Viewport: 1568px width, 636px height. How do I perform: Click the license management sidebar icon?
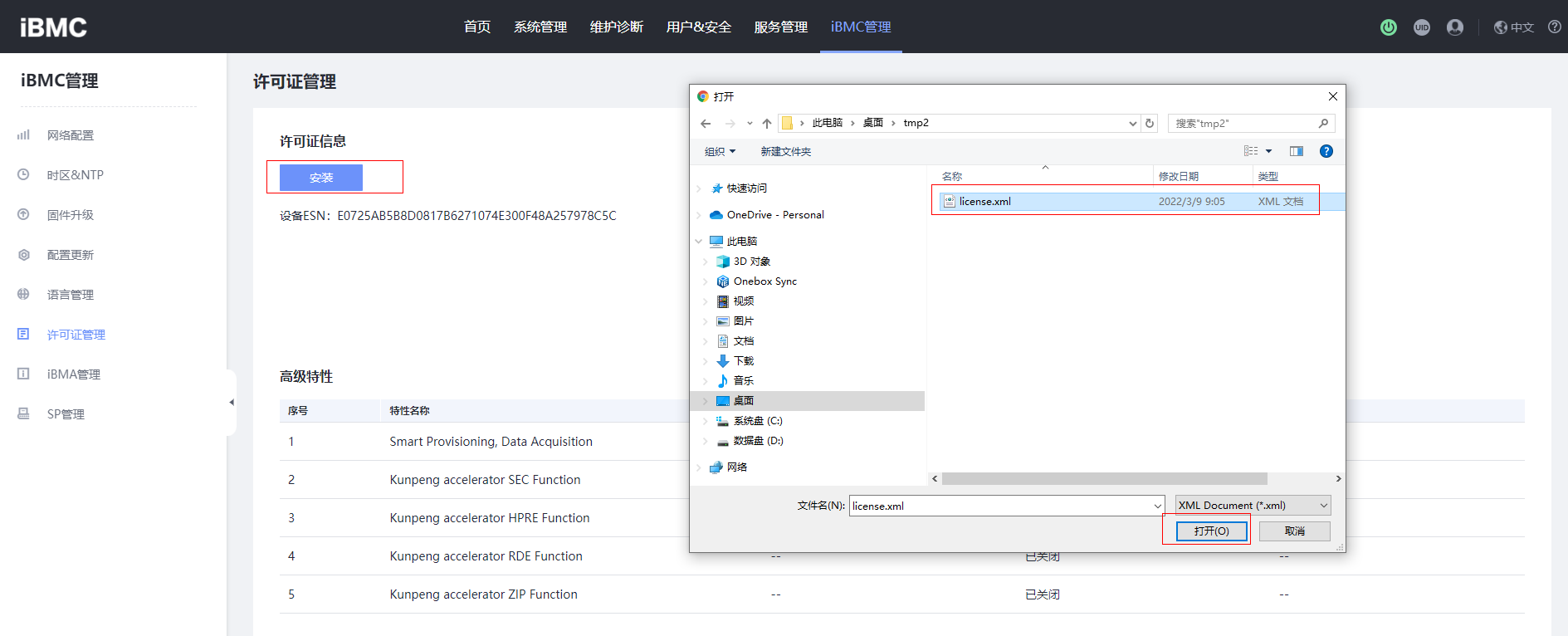click(x=23, y=334)
